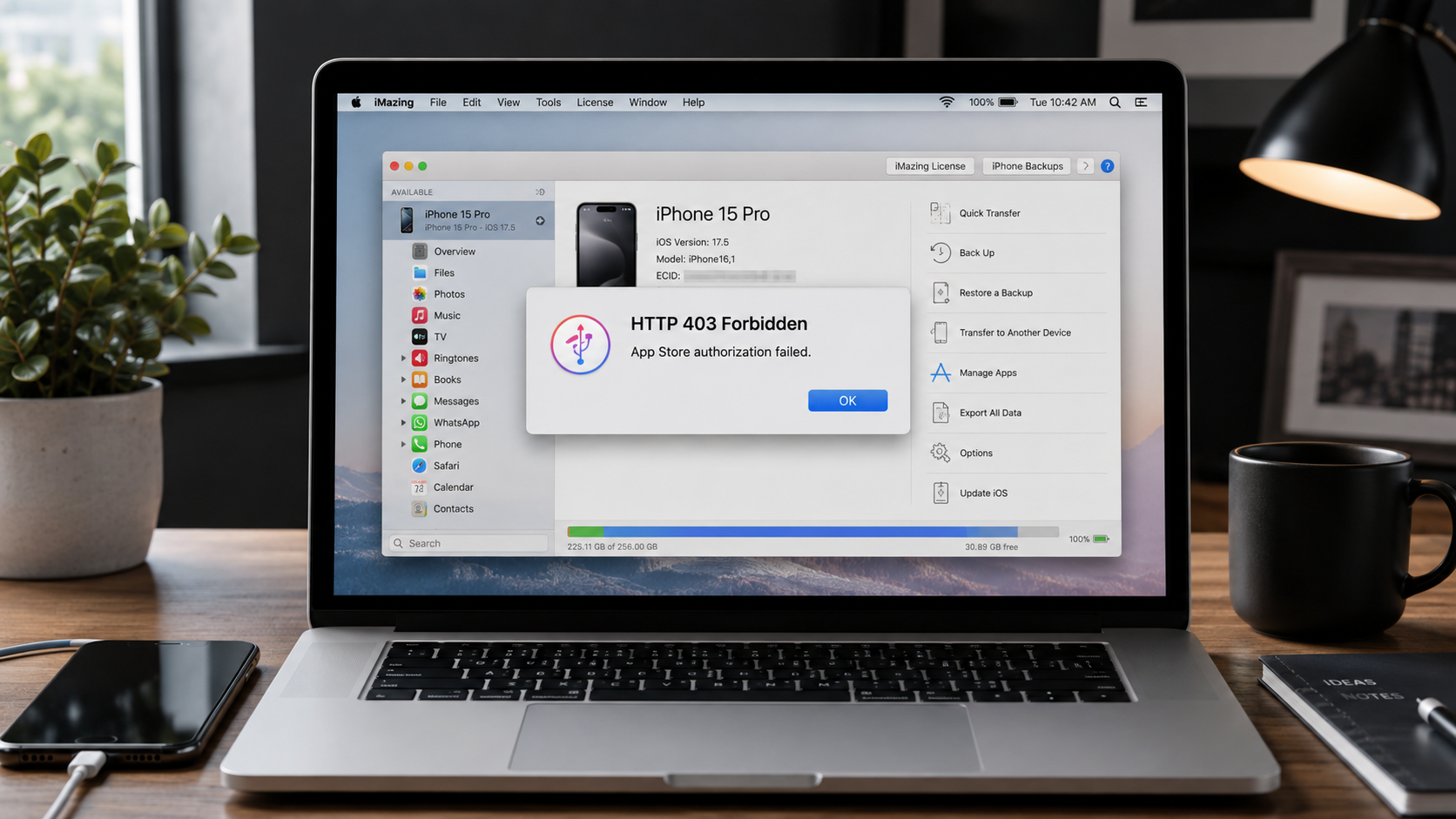Open the Overview section icon in sidebar
The image size is (1456, 819).
[420, 252]
